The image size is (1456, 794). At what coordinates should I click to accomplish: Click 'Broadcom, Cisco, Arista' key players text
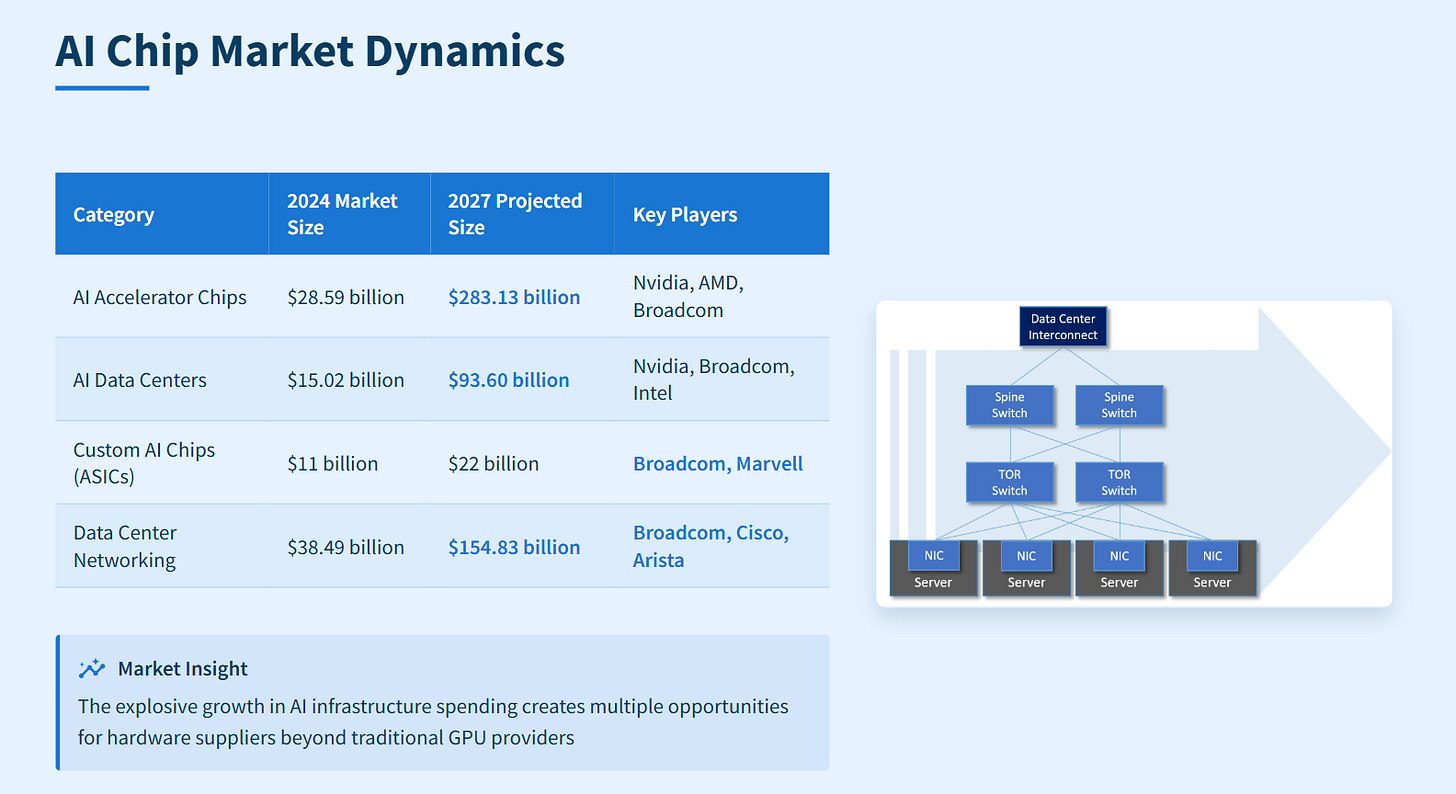[711, 546]
